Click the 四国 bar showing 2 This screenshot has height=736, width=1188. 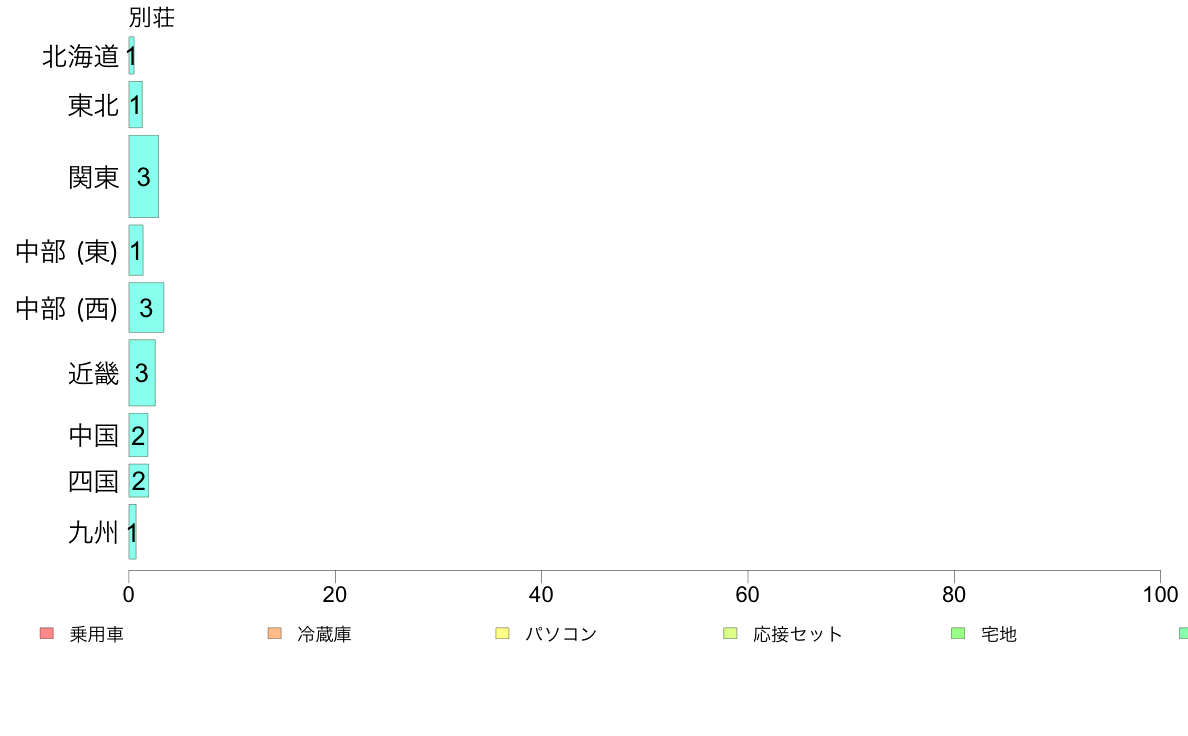pyautogui.click(x=139, y=481)
